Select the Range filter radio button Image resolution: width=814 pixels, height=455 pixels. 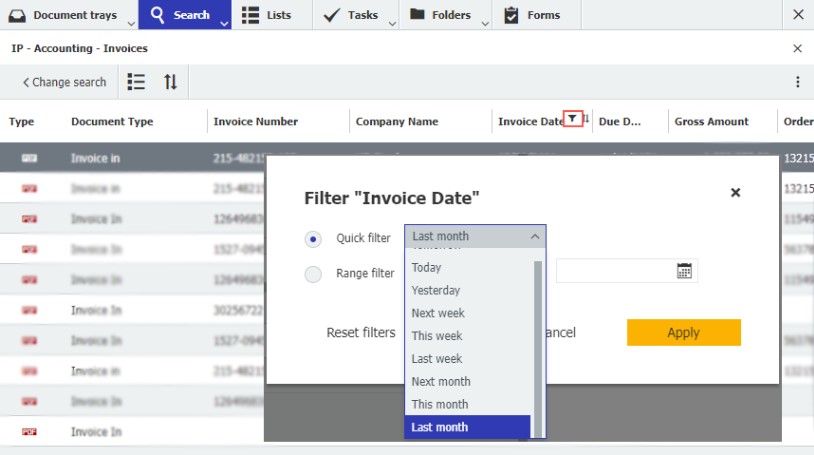(x=313, y=274)
